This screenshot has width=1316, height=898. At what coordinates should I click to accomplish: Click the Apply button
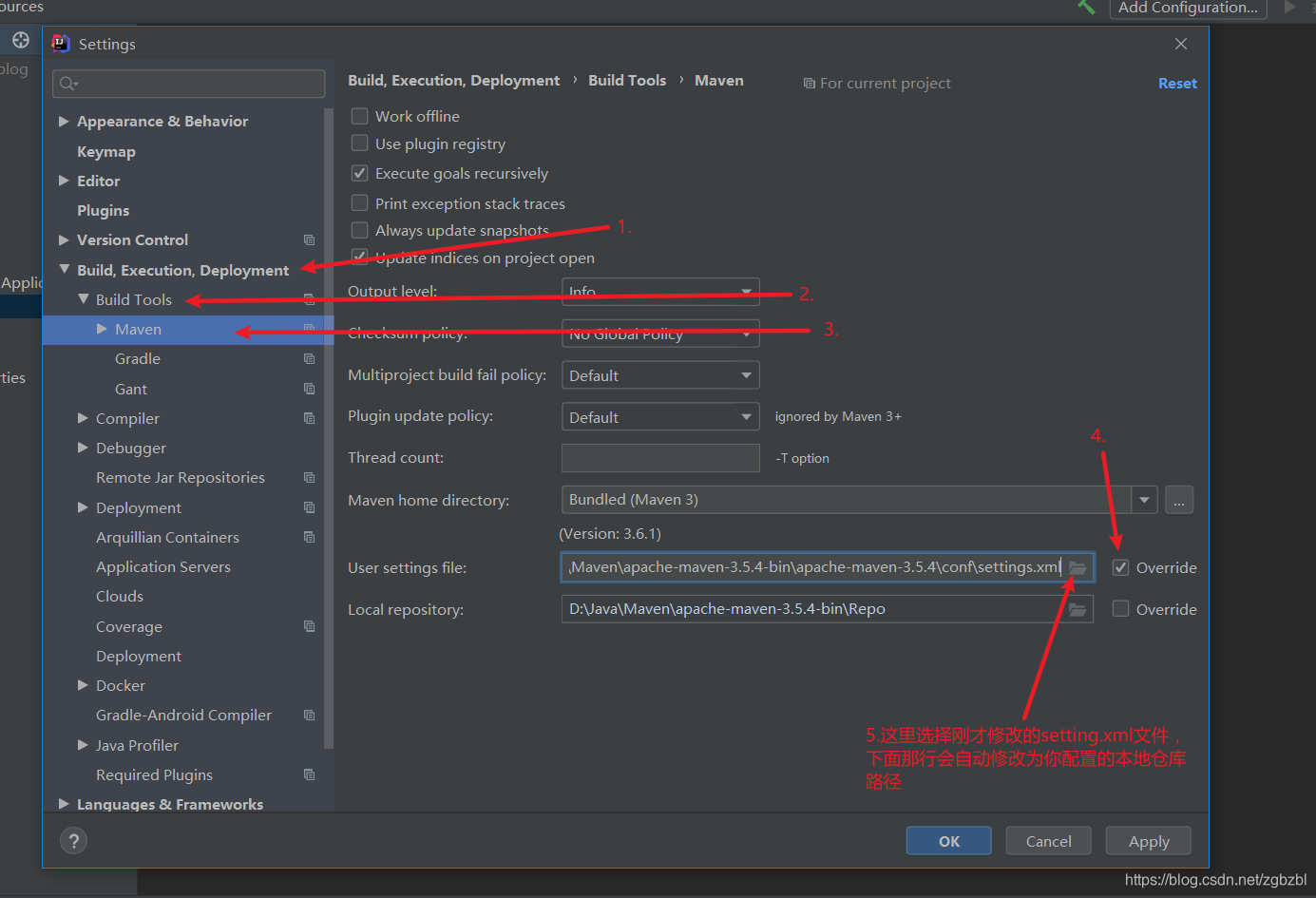1149,841
